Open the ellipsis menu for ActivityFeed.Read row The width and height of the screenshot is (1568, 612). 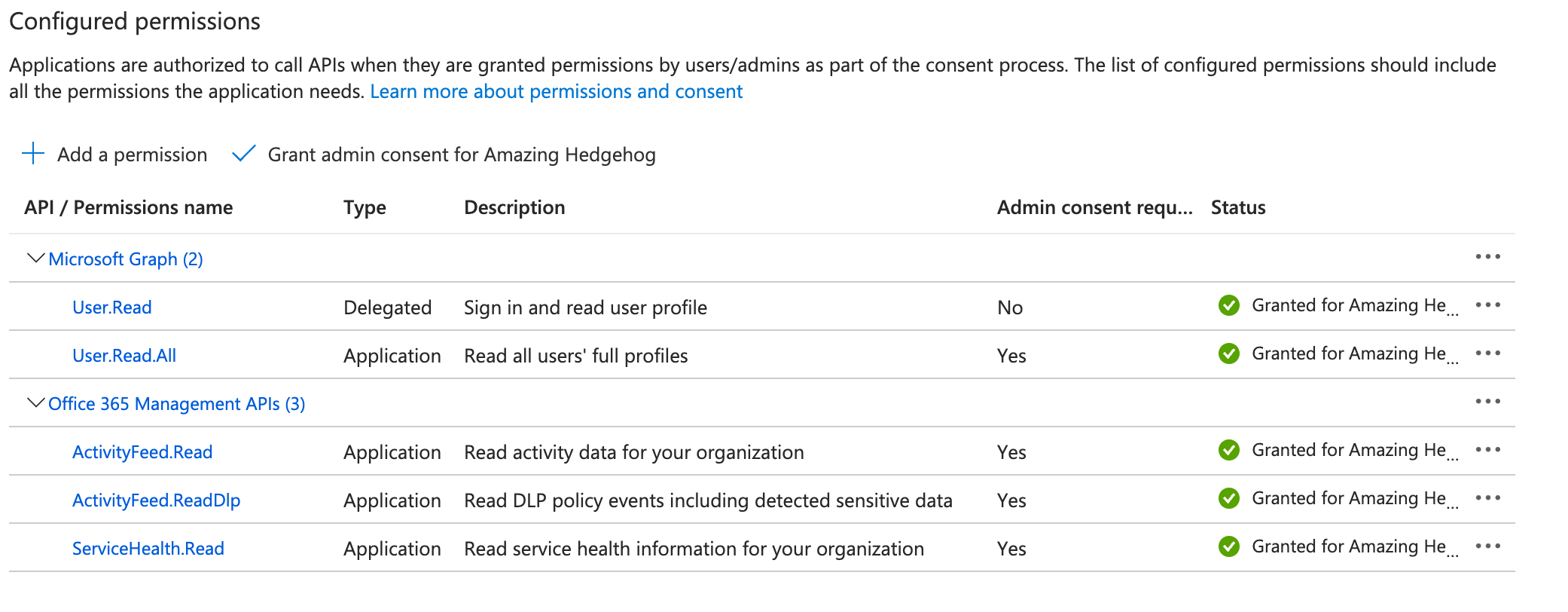tap(1487, 450)
